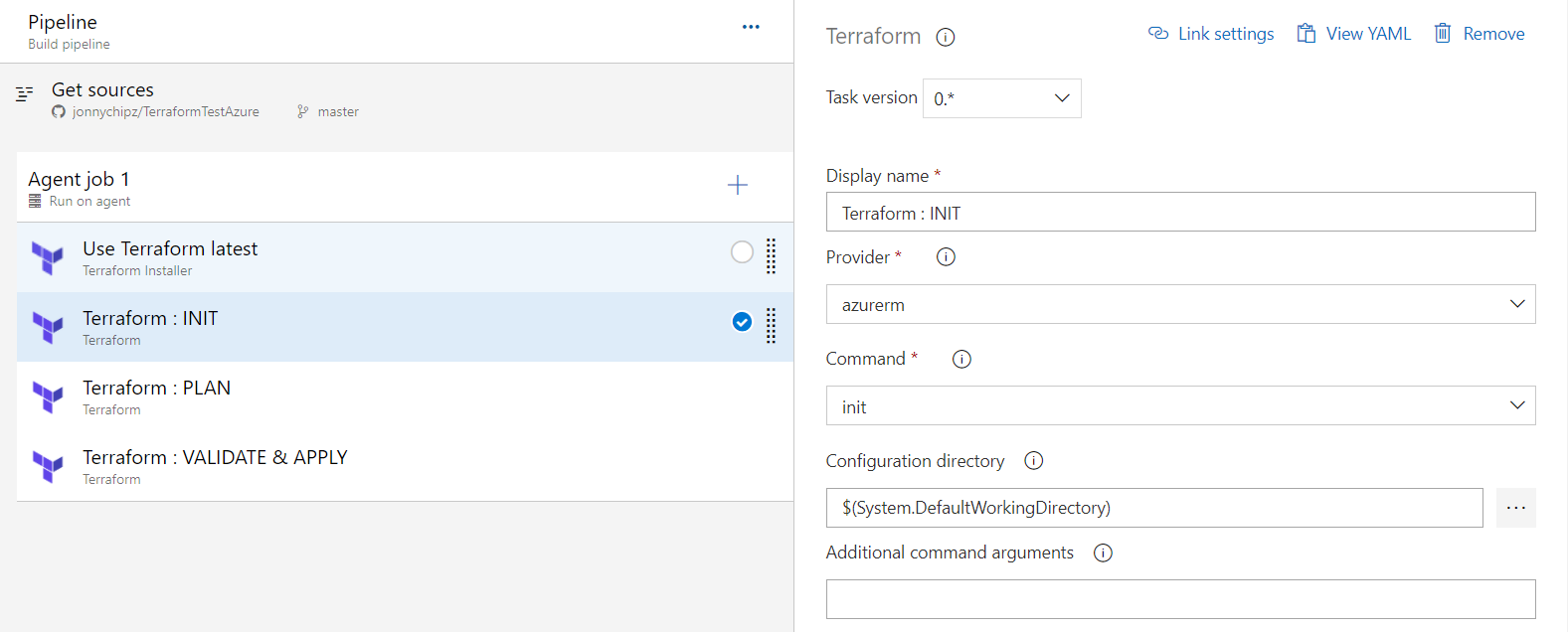Open the Task version dropdown

(x=1001, y=98)
